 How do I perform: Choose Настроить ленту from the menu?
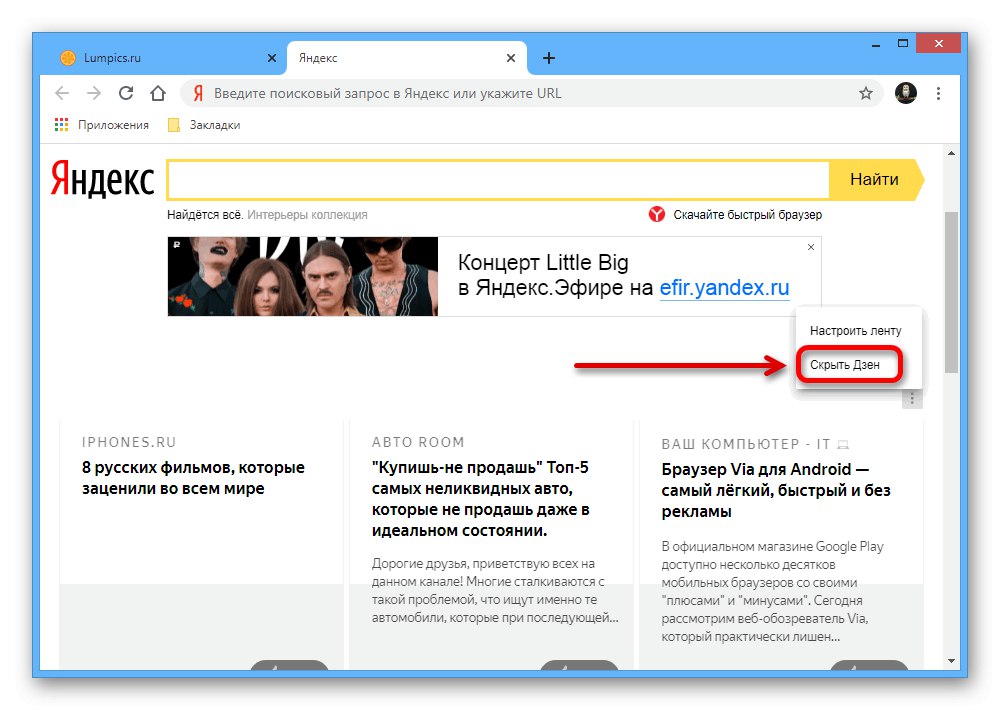[x=855, y=330]
